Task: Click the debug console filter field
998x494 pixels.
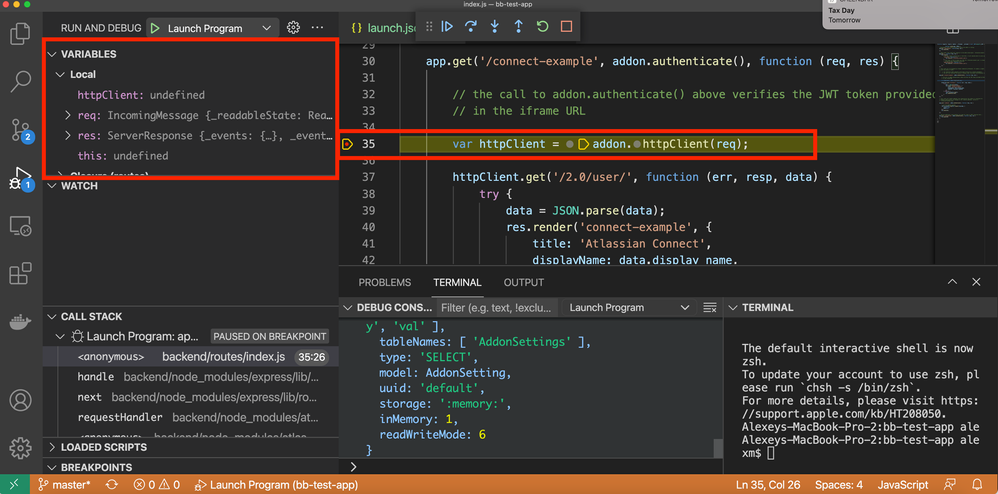Action: pos(495,308)
